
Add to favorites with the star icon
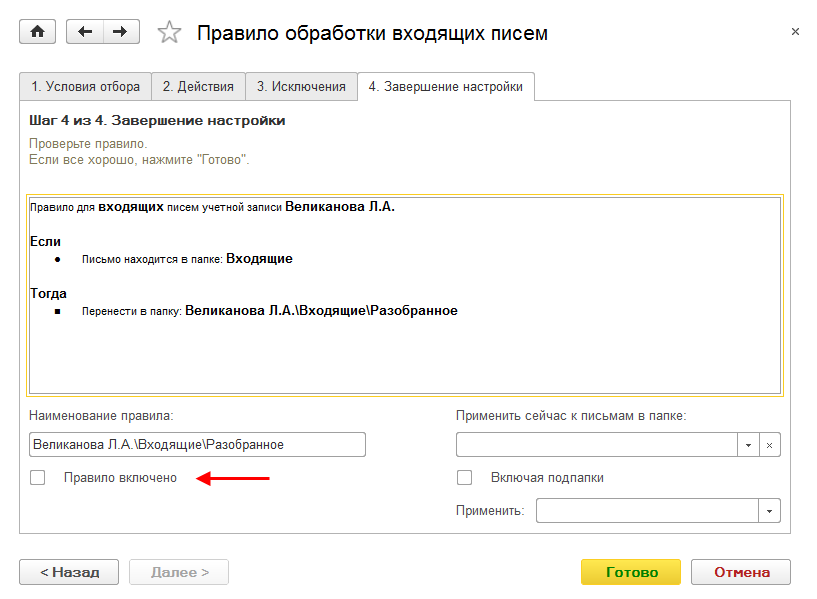170,33
